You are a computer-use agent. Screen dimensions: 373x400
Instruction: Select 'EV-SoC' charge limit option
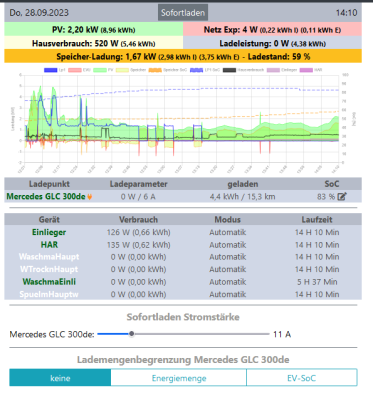(x=302, y=378)
